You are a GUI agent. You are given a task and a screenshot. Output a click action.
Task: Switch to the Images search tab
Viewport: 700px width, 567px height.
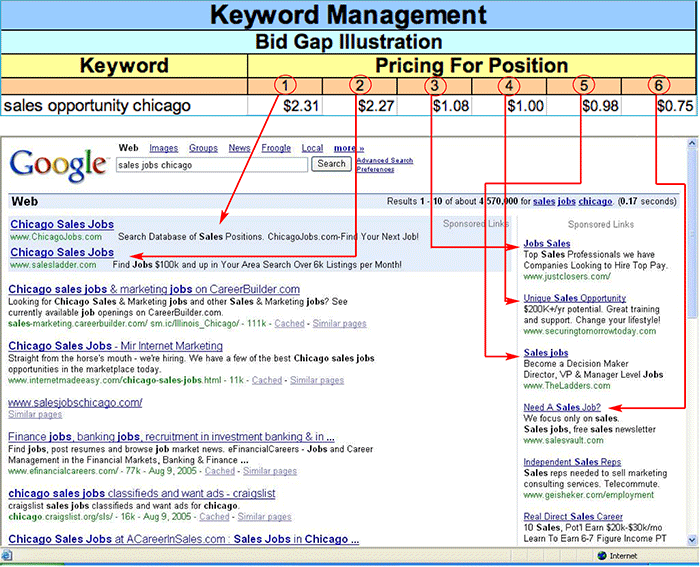coord(163,148)
